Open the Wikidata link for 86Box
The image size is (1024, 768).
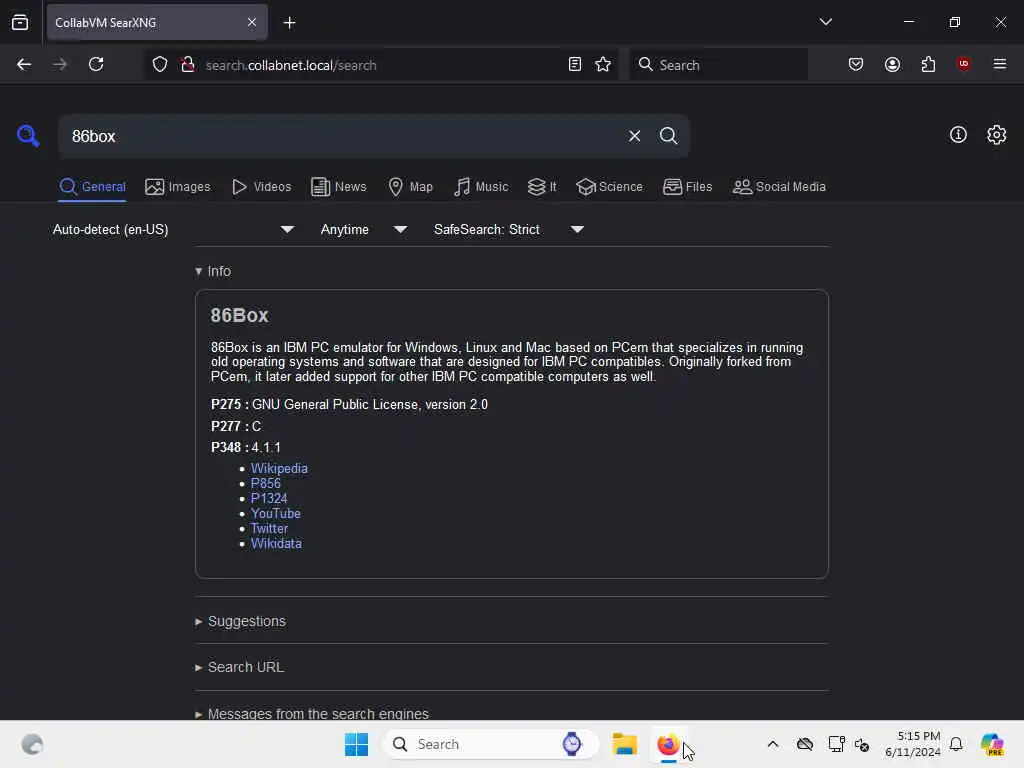(x=276, y=543)
